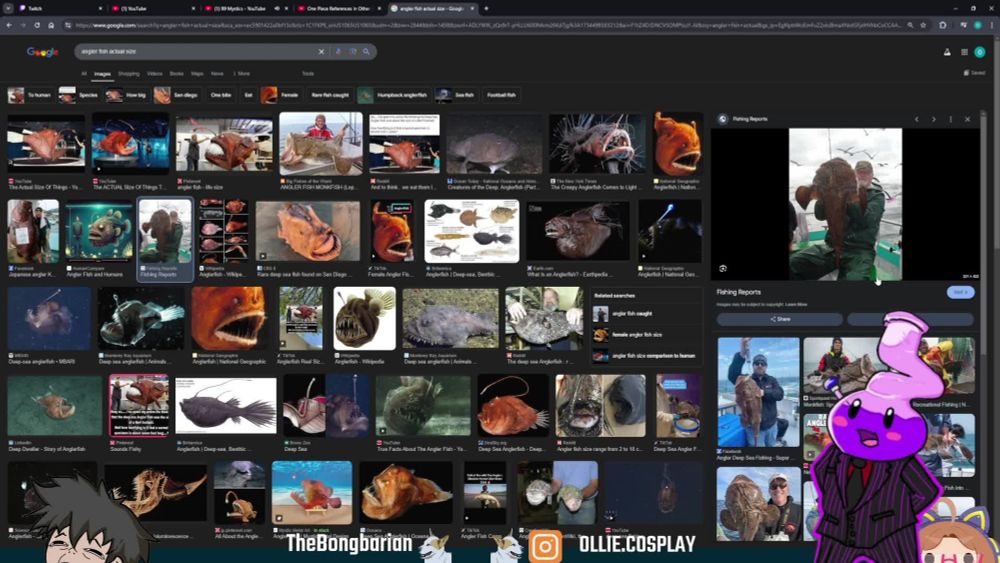Open the Angler Deep Sea Fishing related image

click(758, 392)
